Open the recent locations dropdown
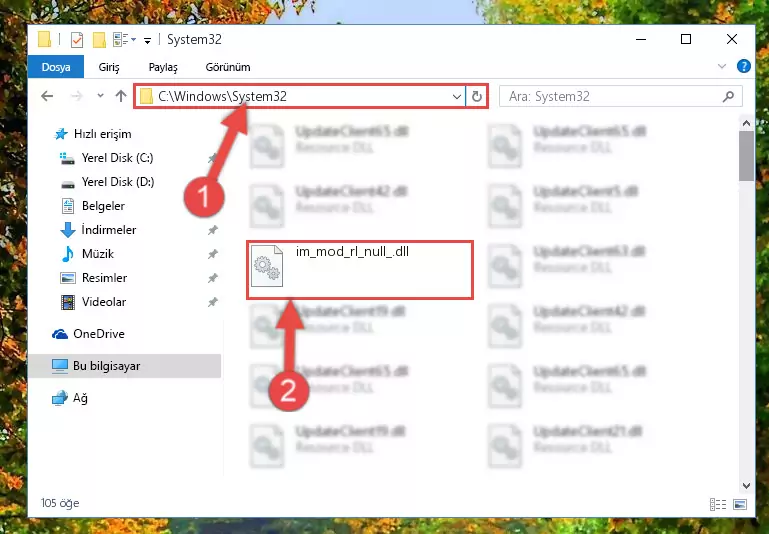The height and width of the screenshot is (534, 769). [101, 96]
